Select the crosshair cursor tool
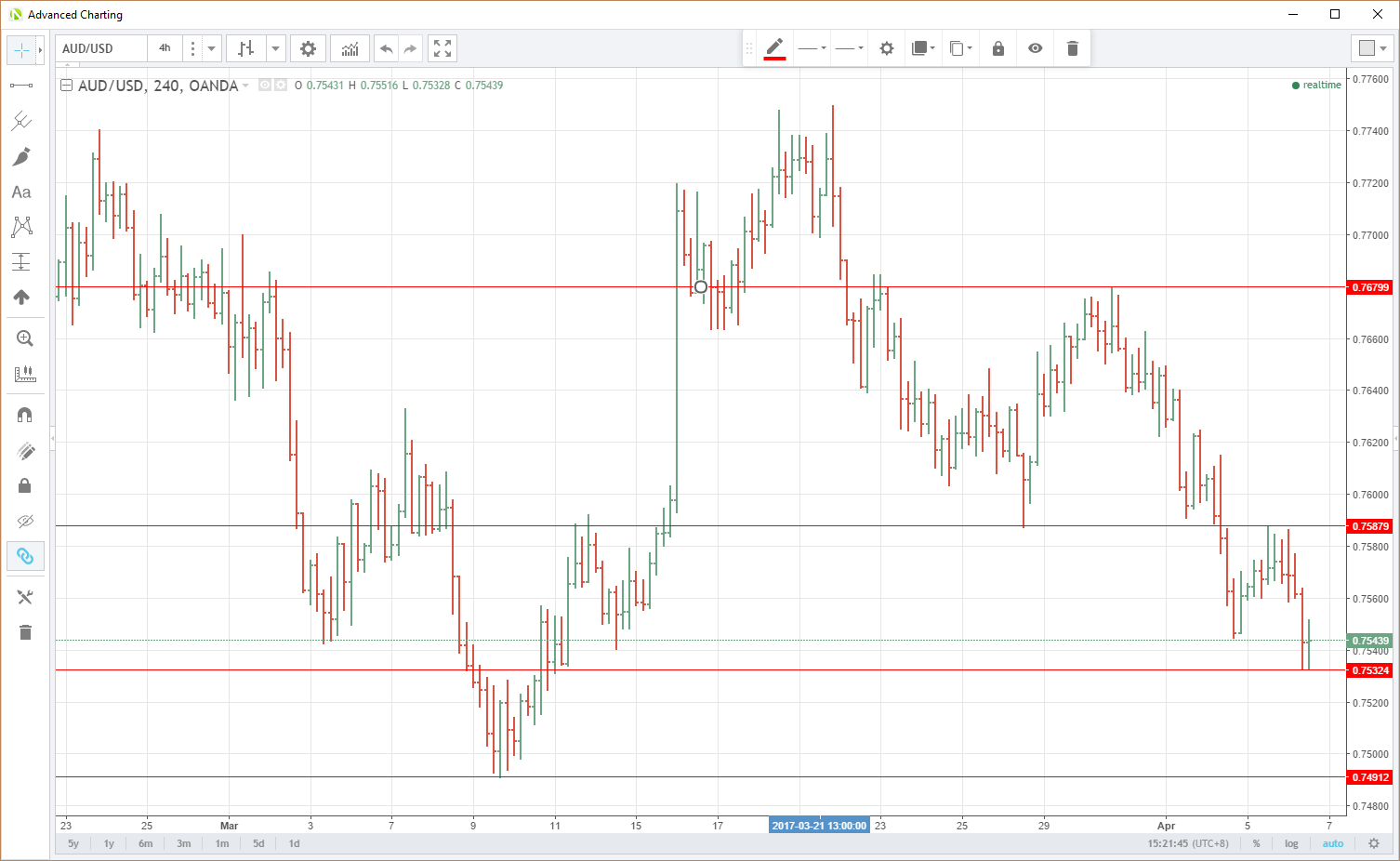The height and width of the screenshot is (861, 1400). tap(21, 50)
